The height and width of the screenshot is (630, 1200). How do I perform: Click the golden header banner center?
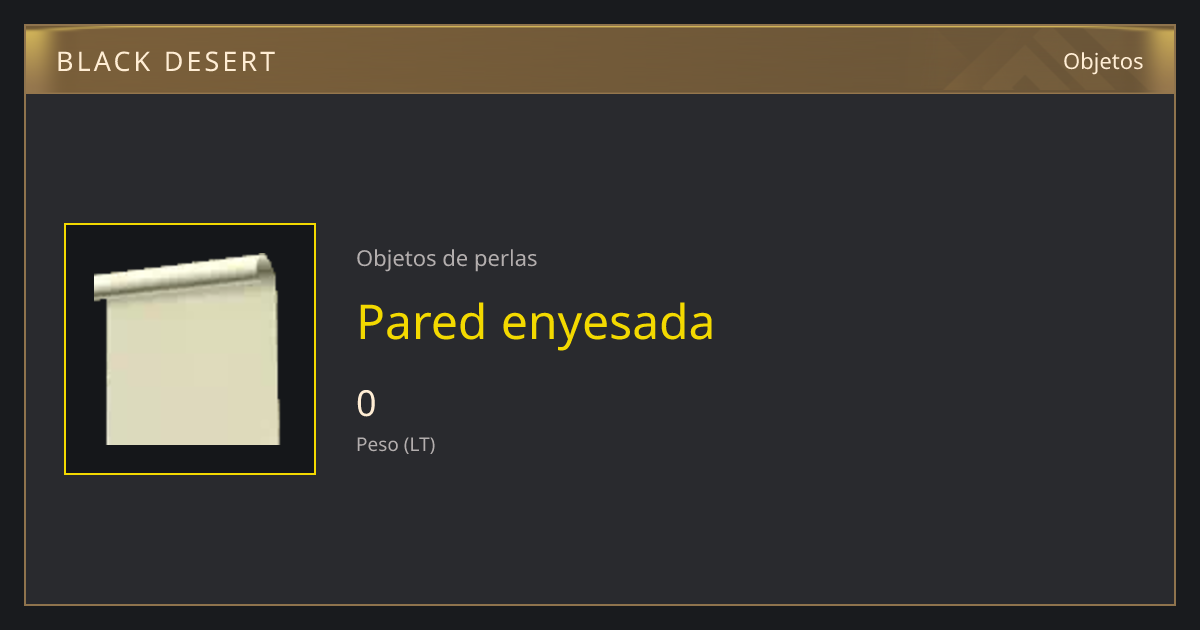coord(600,60)
